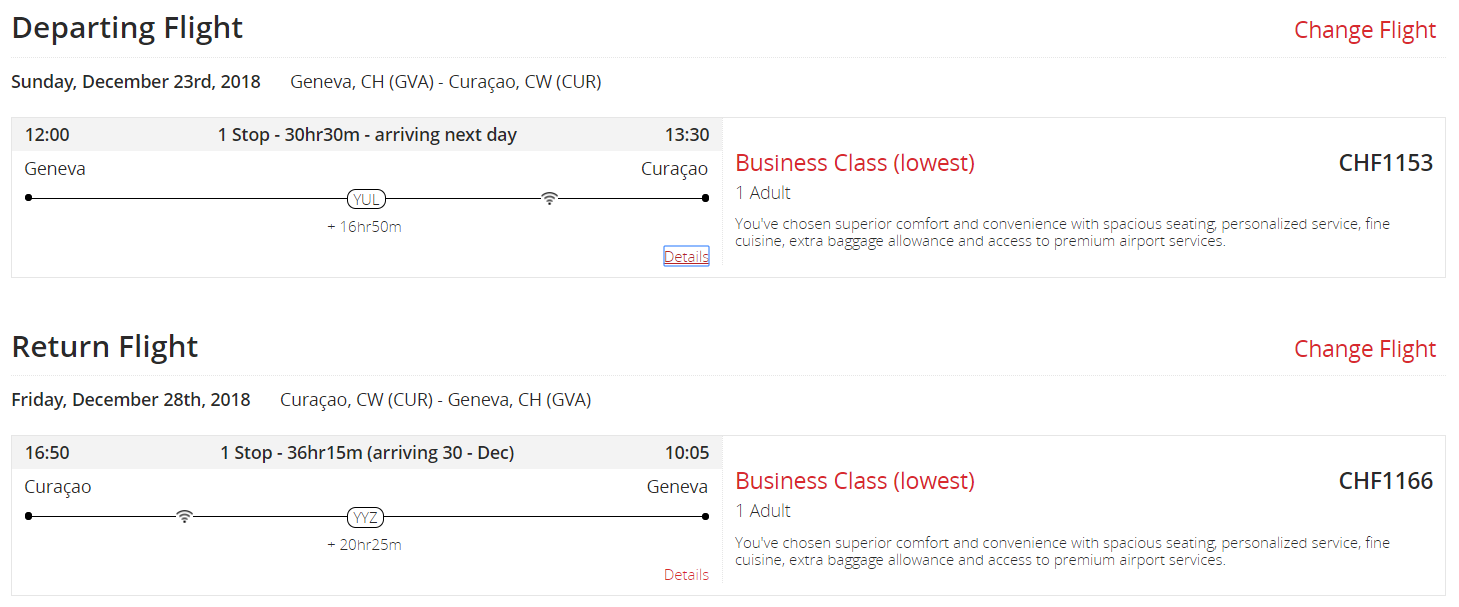Click the 16hr50m layover label under YUL
Image resolution: width=1459 pixels, height=607 pixels.
[365, 227]
